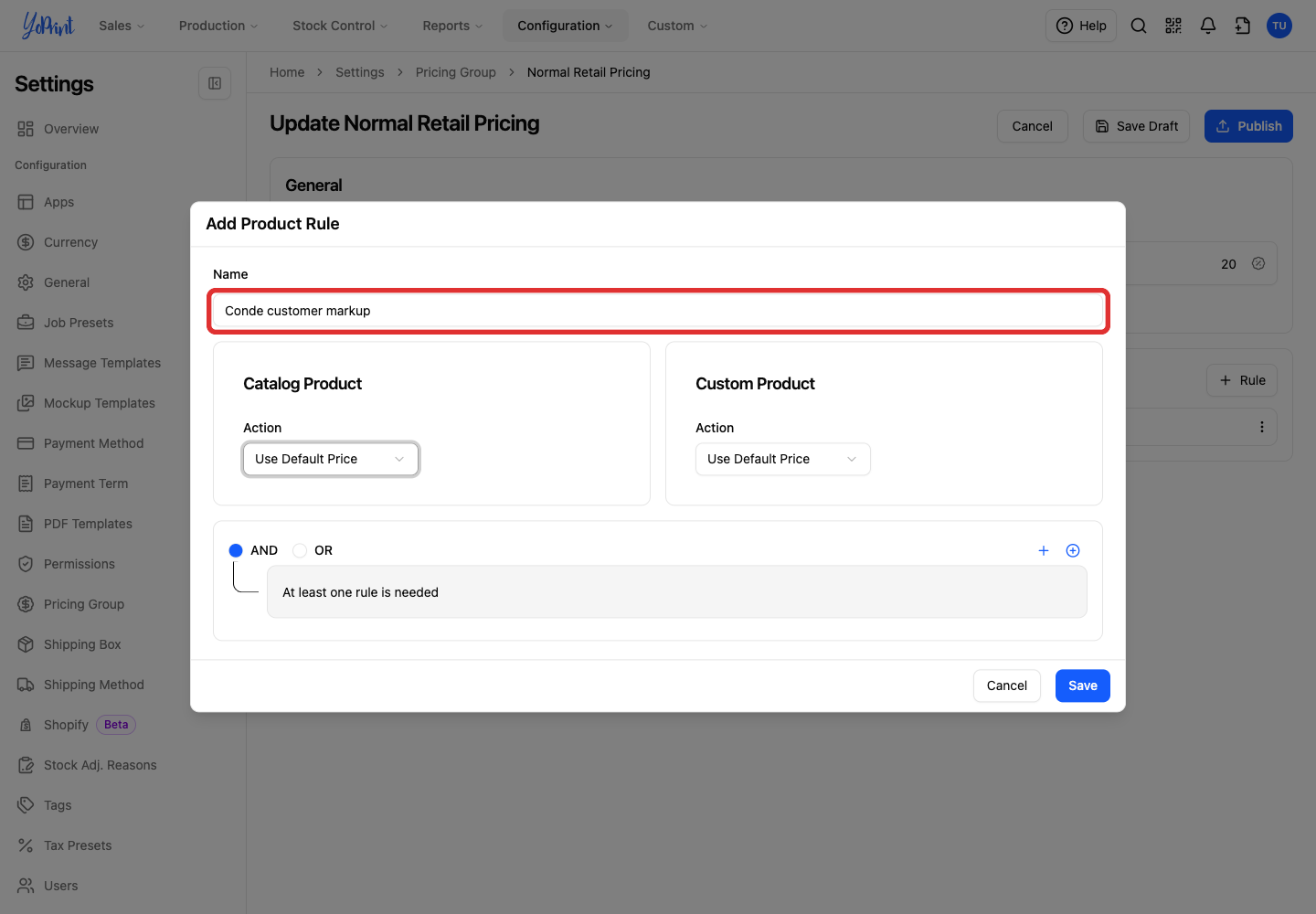Click the YoPrint logo
Image resolution: width=1316 pixels, height=914 pixels.
click(48, 26)
